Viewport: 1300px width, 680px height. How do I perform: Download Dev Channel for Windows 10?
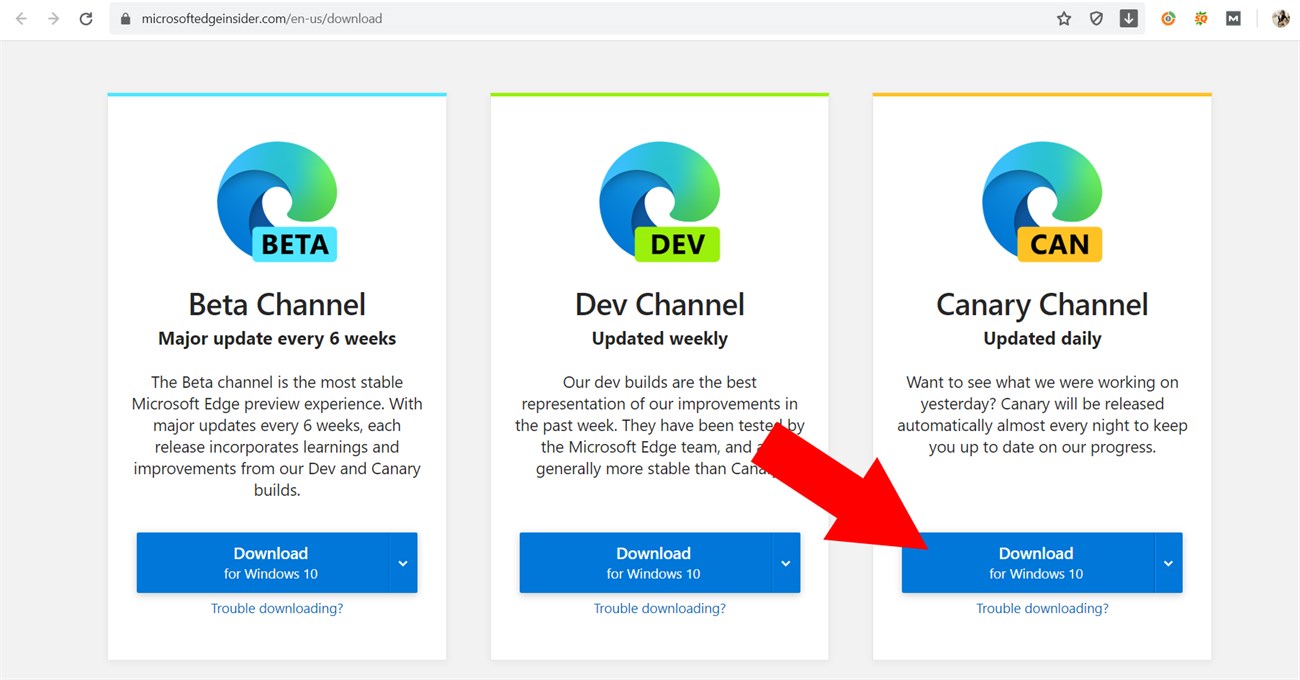(x=645, y=563)
